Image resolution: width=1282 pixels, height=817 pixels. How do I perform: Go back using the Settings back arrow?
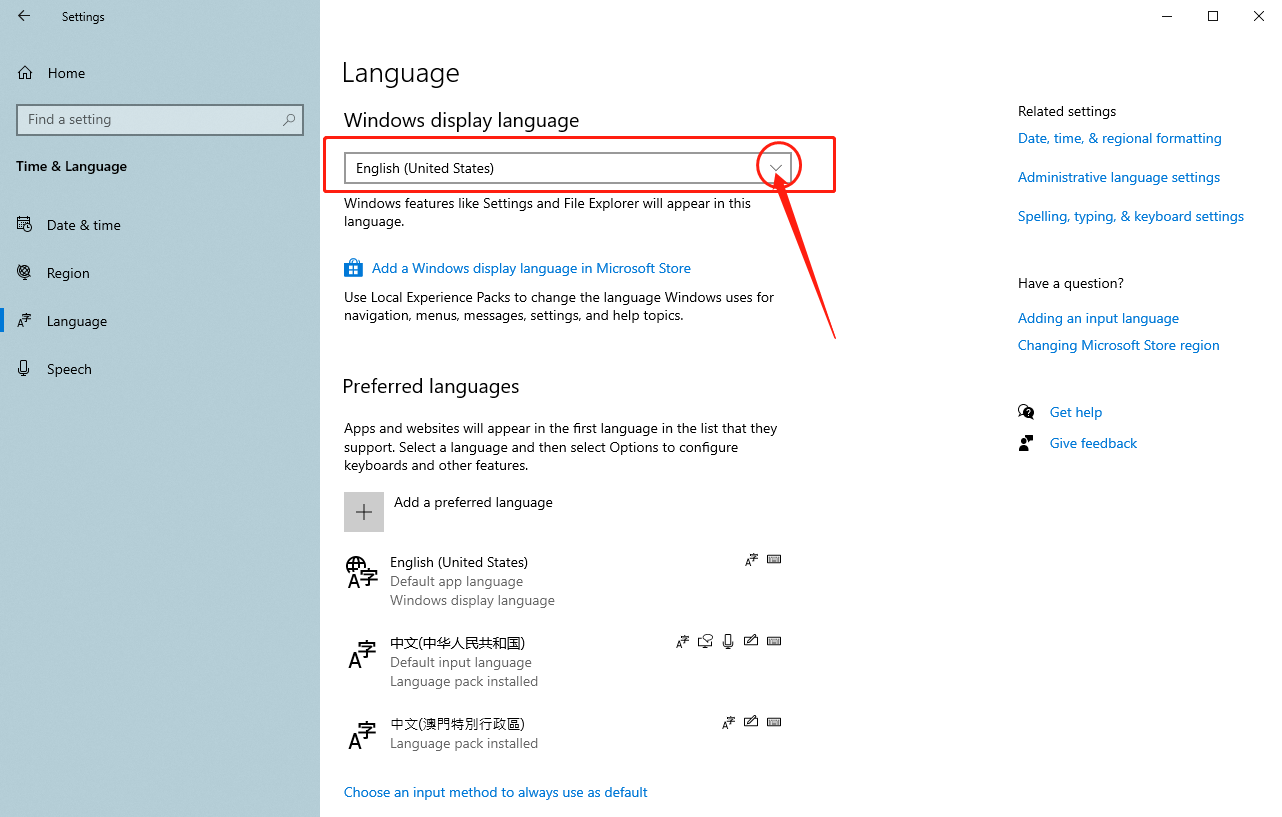pyautogui.click(x=24, y=16)
